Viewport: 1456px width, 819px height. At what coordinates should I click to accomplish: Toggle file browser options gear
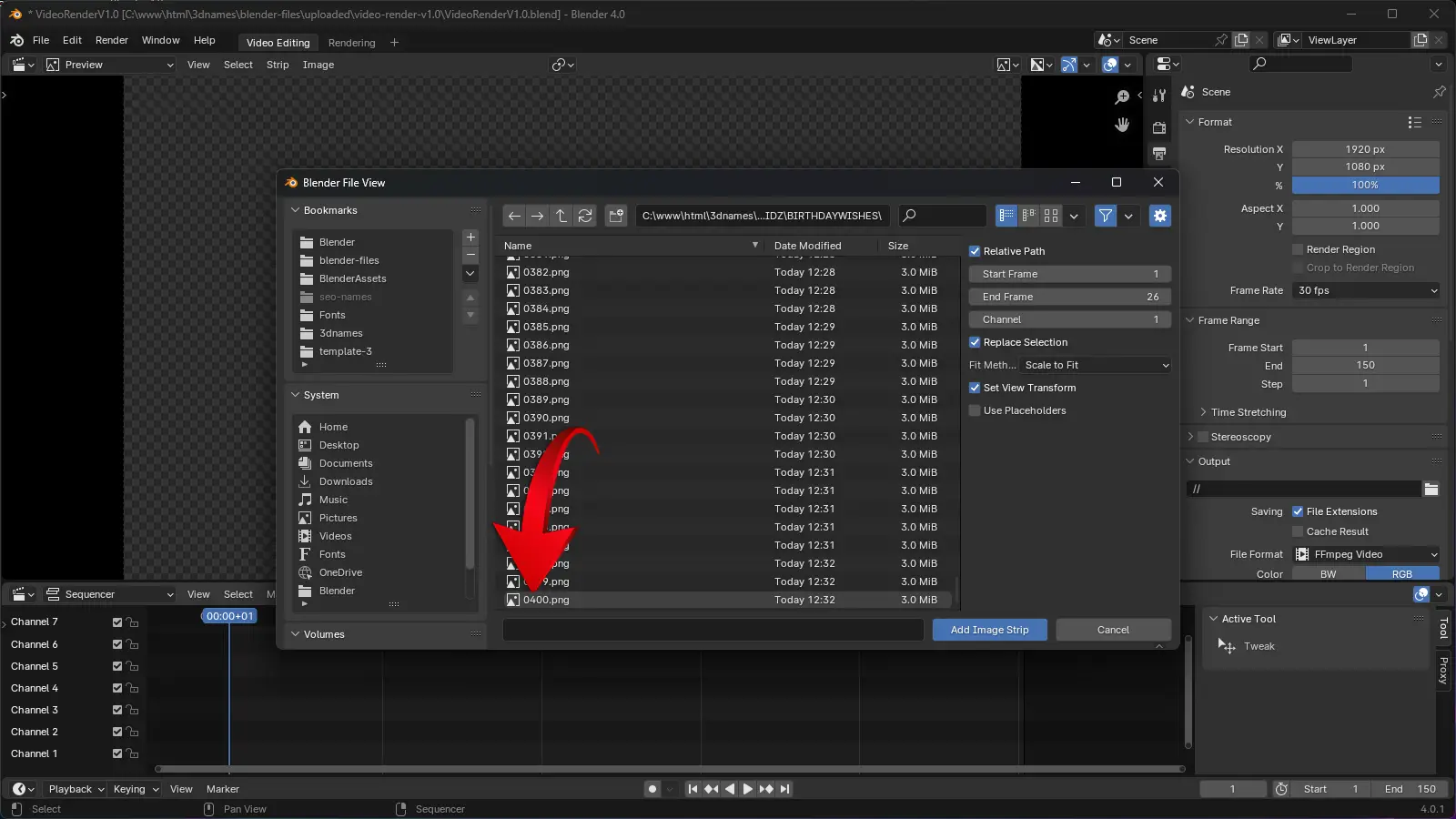click(1159, 216)
